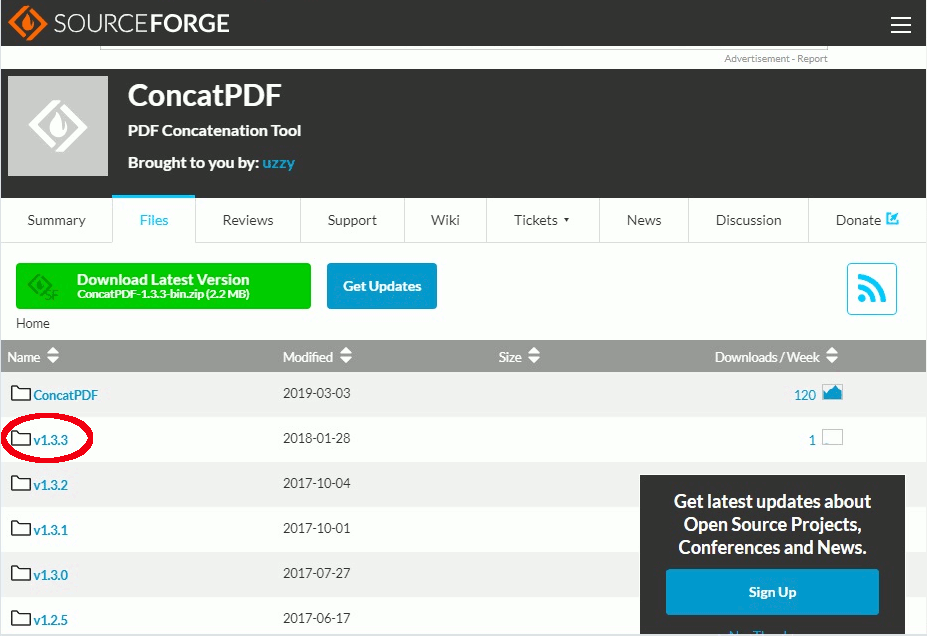This screenshot has height=636, width=927.
Task: Open the v1.2.5 folder link
Action: click(50, 619)
